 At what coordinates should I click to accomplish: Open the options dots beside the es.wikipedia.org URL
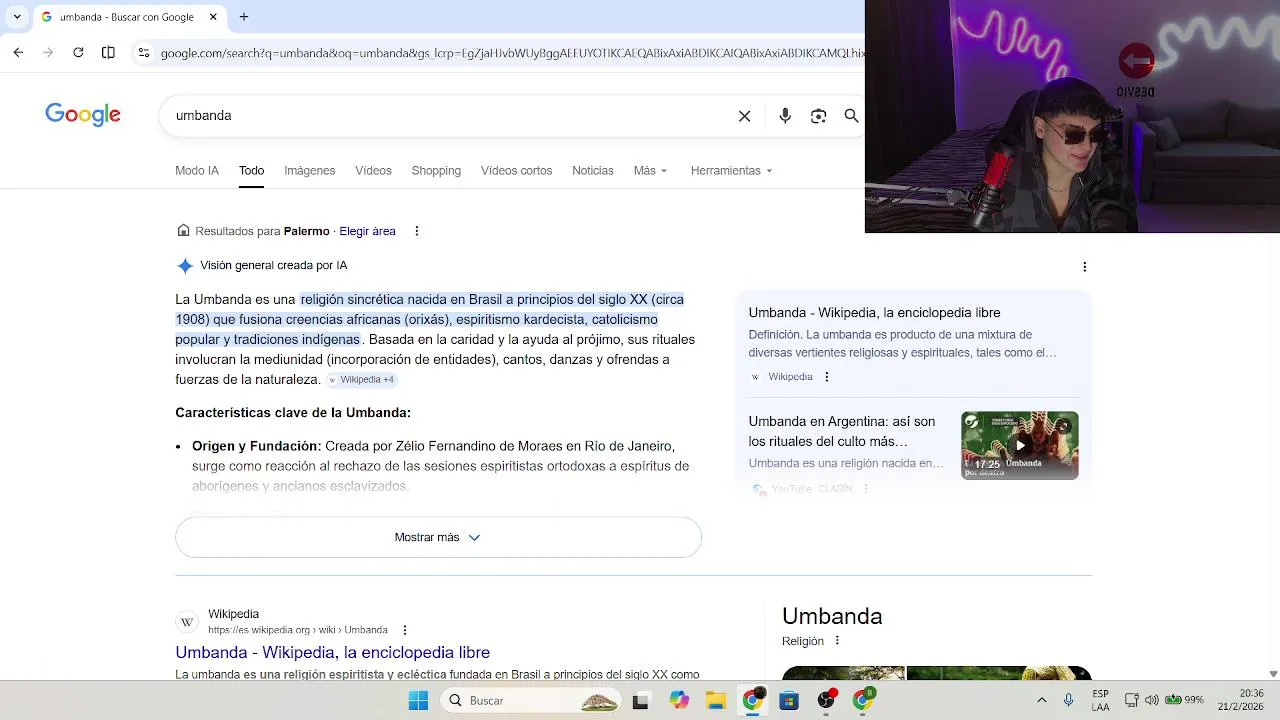coord(404,630)
